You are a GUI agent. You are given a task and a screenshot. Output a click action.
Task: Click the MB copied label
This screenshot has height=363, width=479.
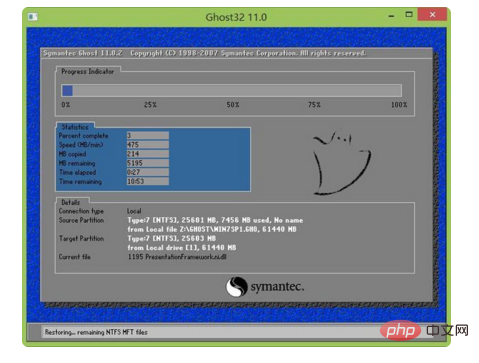coord(72,154)
